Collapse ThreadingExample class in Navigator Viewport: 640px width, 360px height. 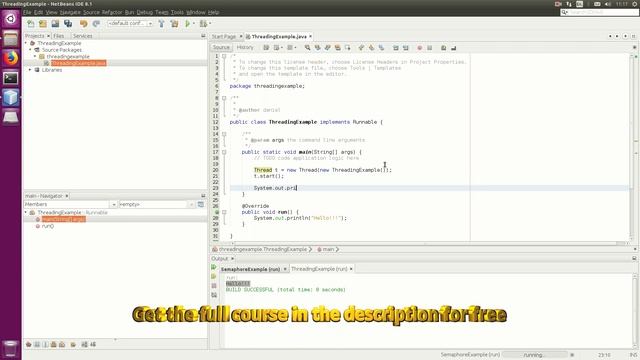[x=26, y=212]
